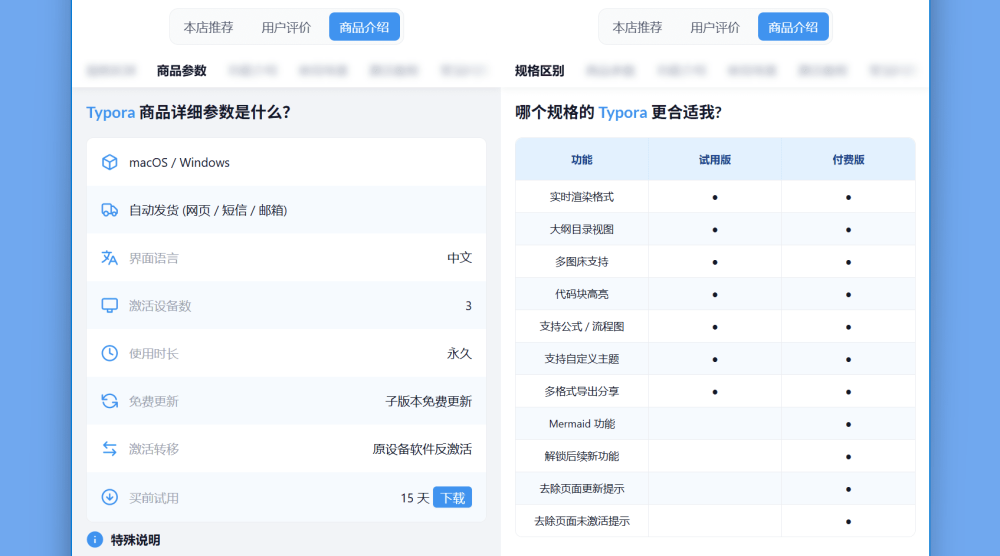Click the 付费版 dot for Mermaid 功能
Screen dimensions: 1000x556
click(x=848, y=424)
